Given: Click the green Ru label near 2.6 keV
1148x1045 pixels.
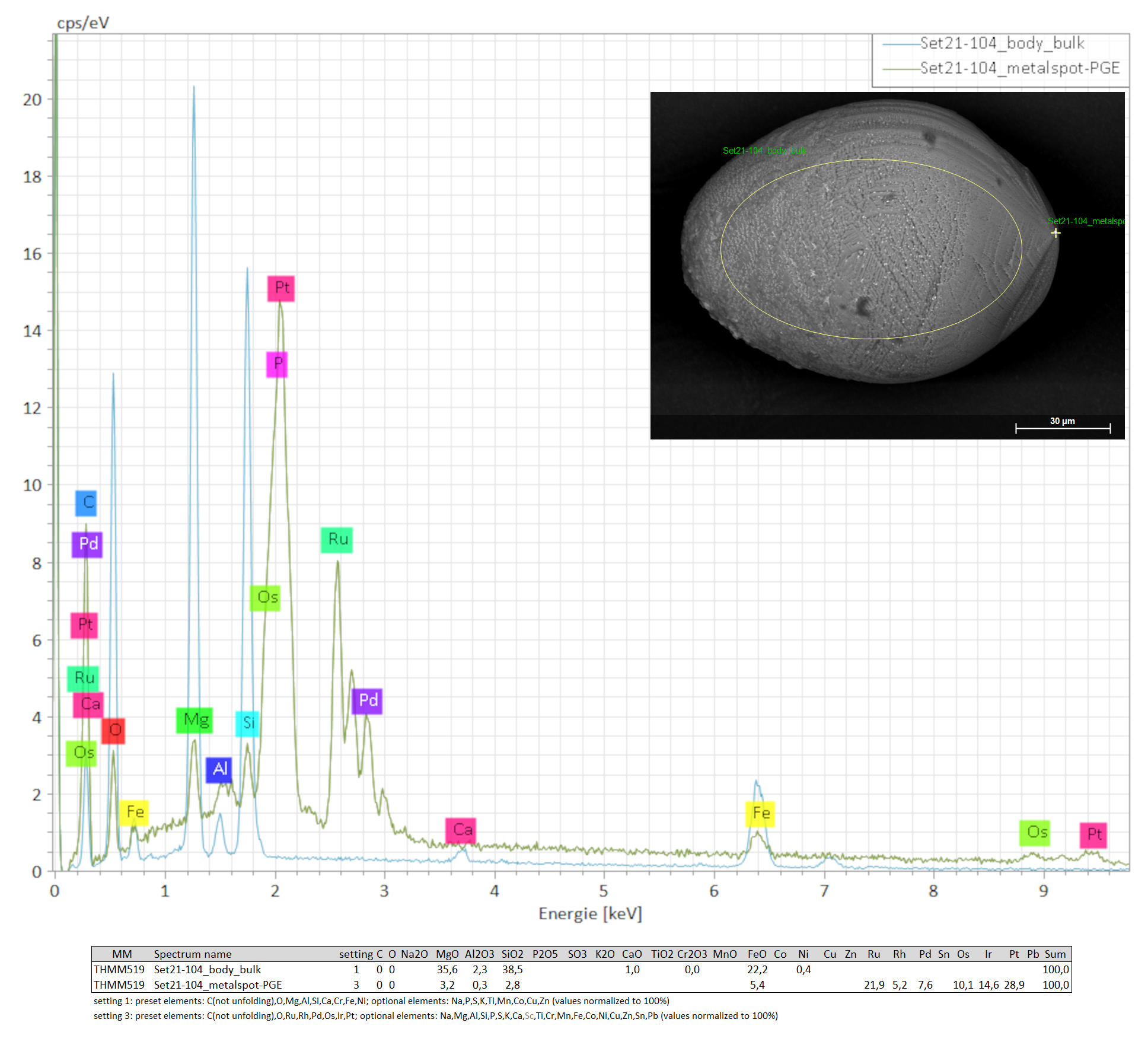Looking at the screenshot, I should click(337, 540).
